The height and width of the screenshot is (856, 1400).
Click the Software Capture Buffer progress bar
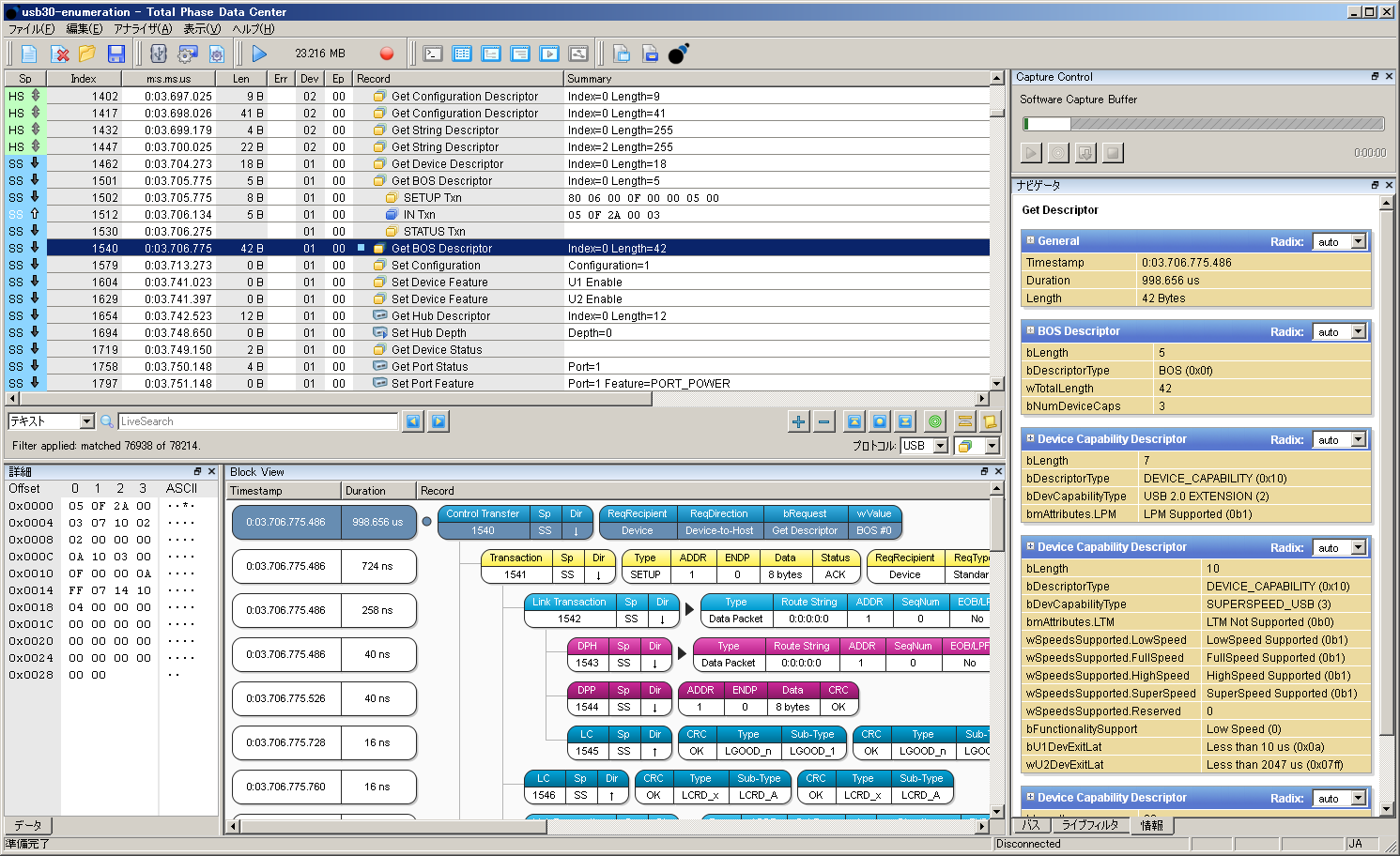pyautogui.click(x=1204, y=124)
